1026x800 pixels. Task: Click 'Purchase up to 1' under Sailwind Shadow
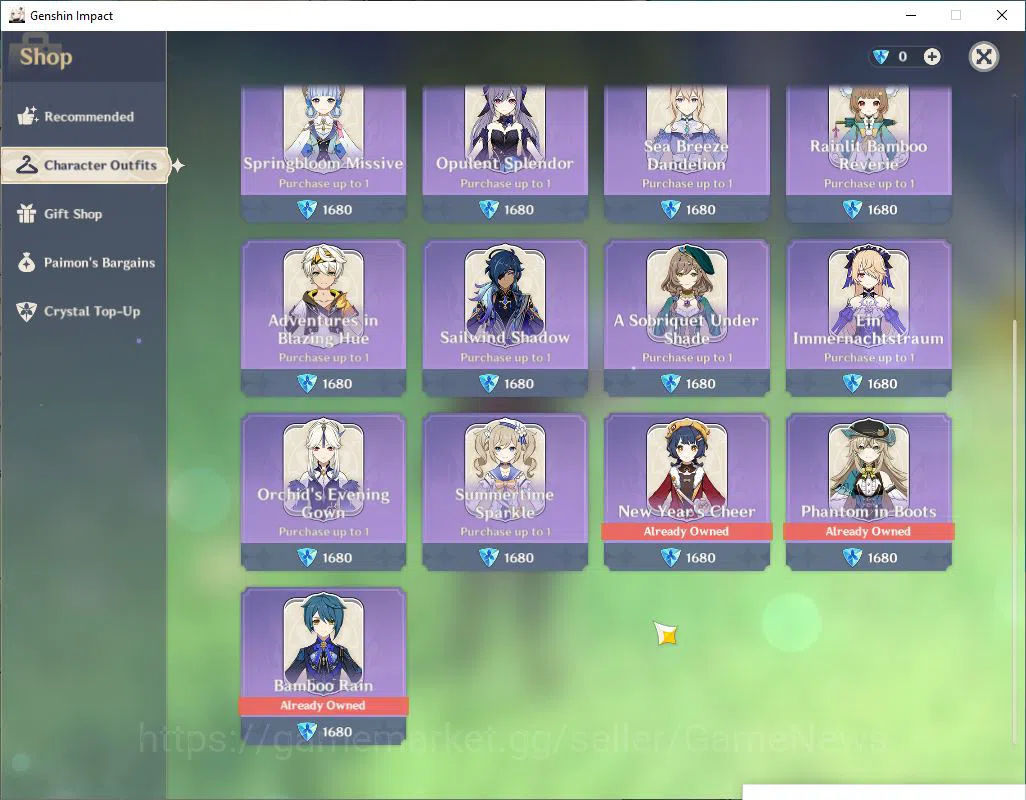tap(505, 358)
